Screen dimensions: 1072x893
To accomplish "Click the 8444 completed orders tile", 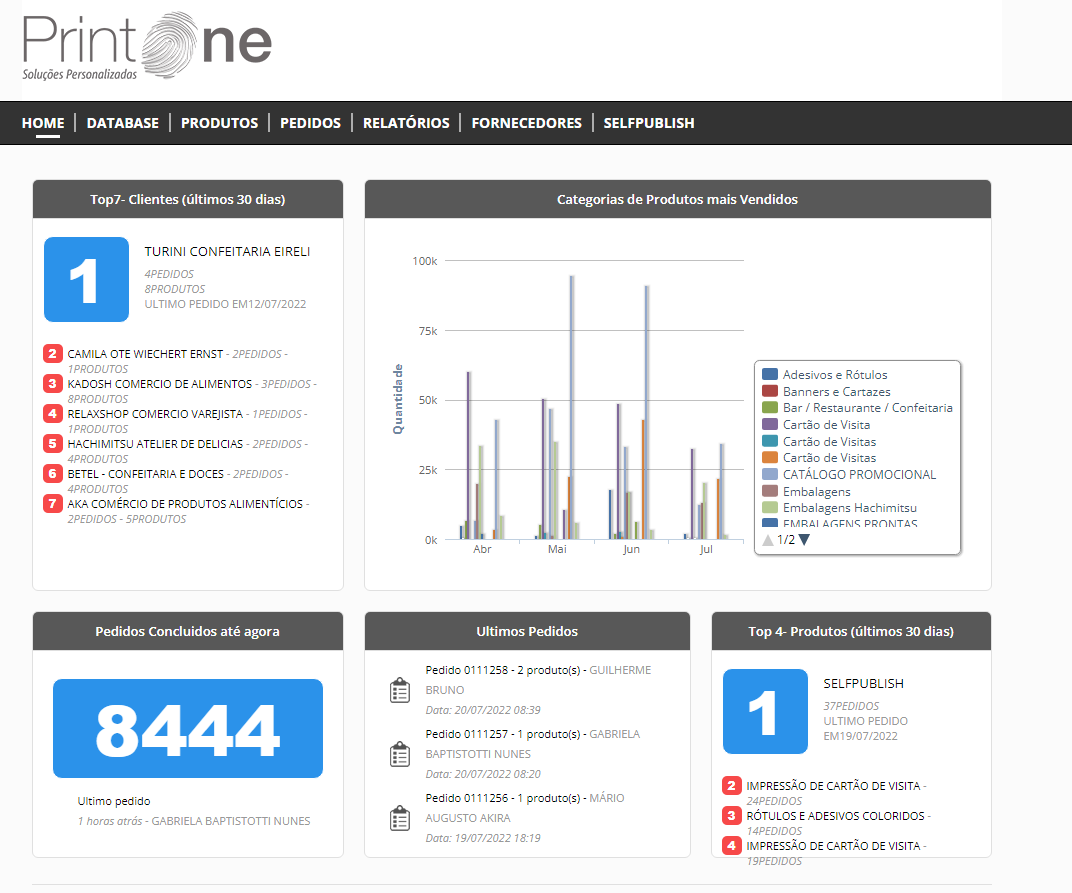I will point(188,729).
